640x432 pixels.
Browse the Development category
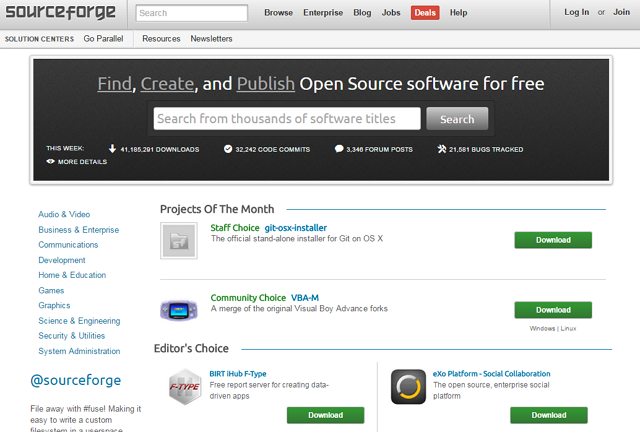click(62, 260)
